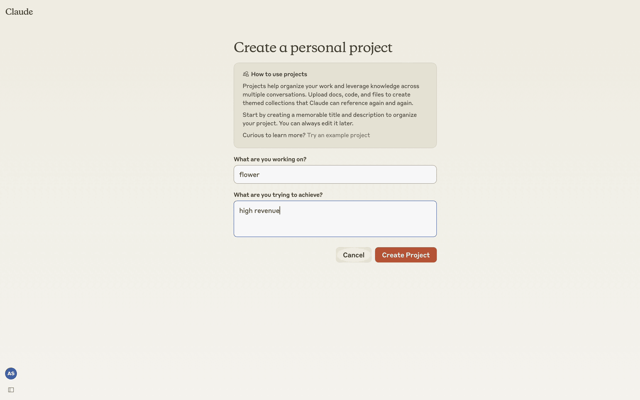Place cursor on the word flower

(x=249, y=174)
